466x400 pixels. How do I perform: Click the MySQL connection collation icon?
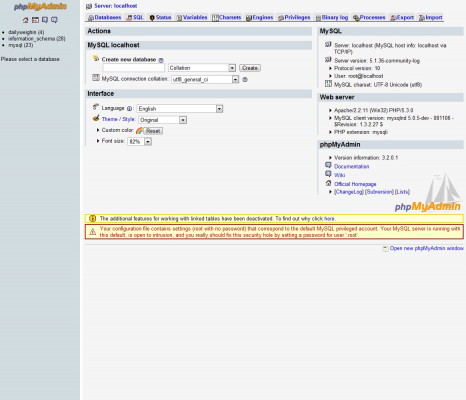(96, 78)
